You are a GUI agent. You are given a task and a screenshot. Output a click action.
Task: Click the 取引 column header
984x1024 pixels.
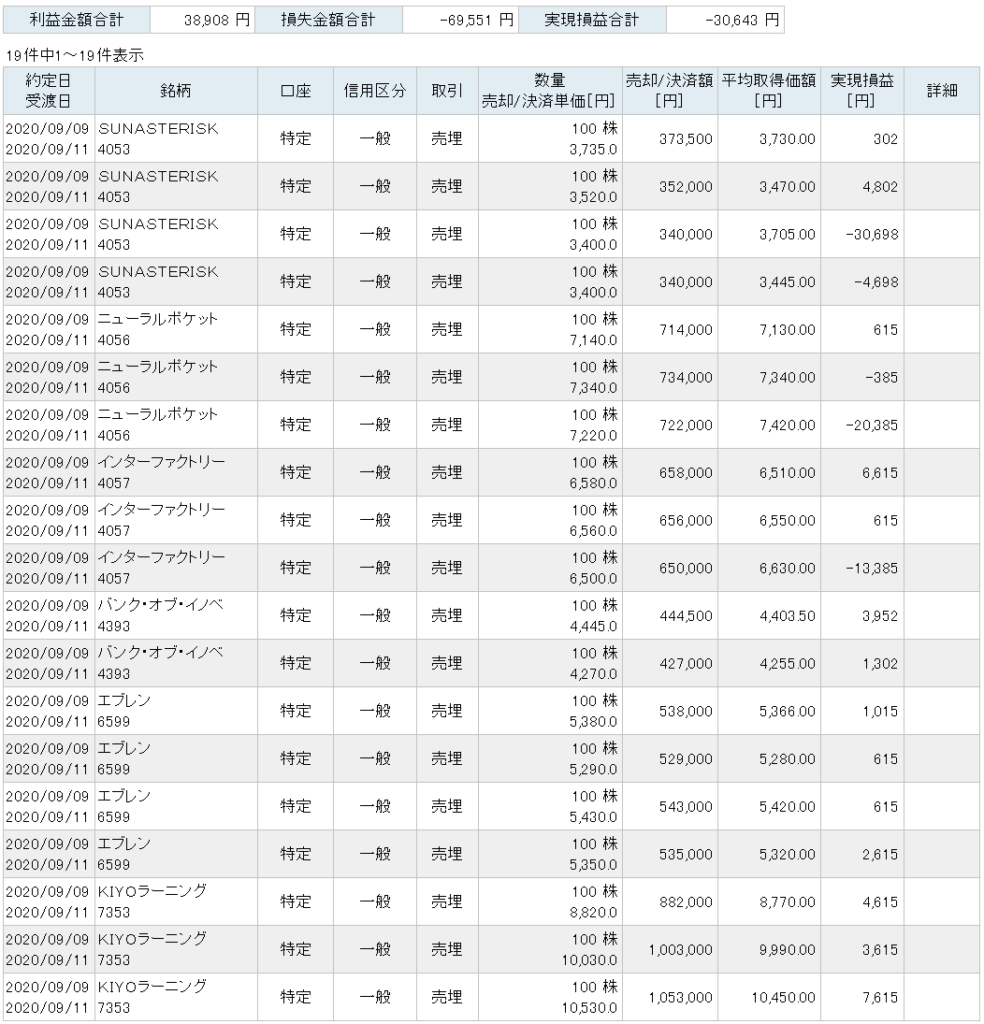pyautogui.click(x=447, y=91)
